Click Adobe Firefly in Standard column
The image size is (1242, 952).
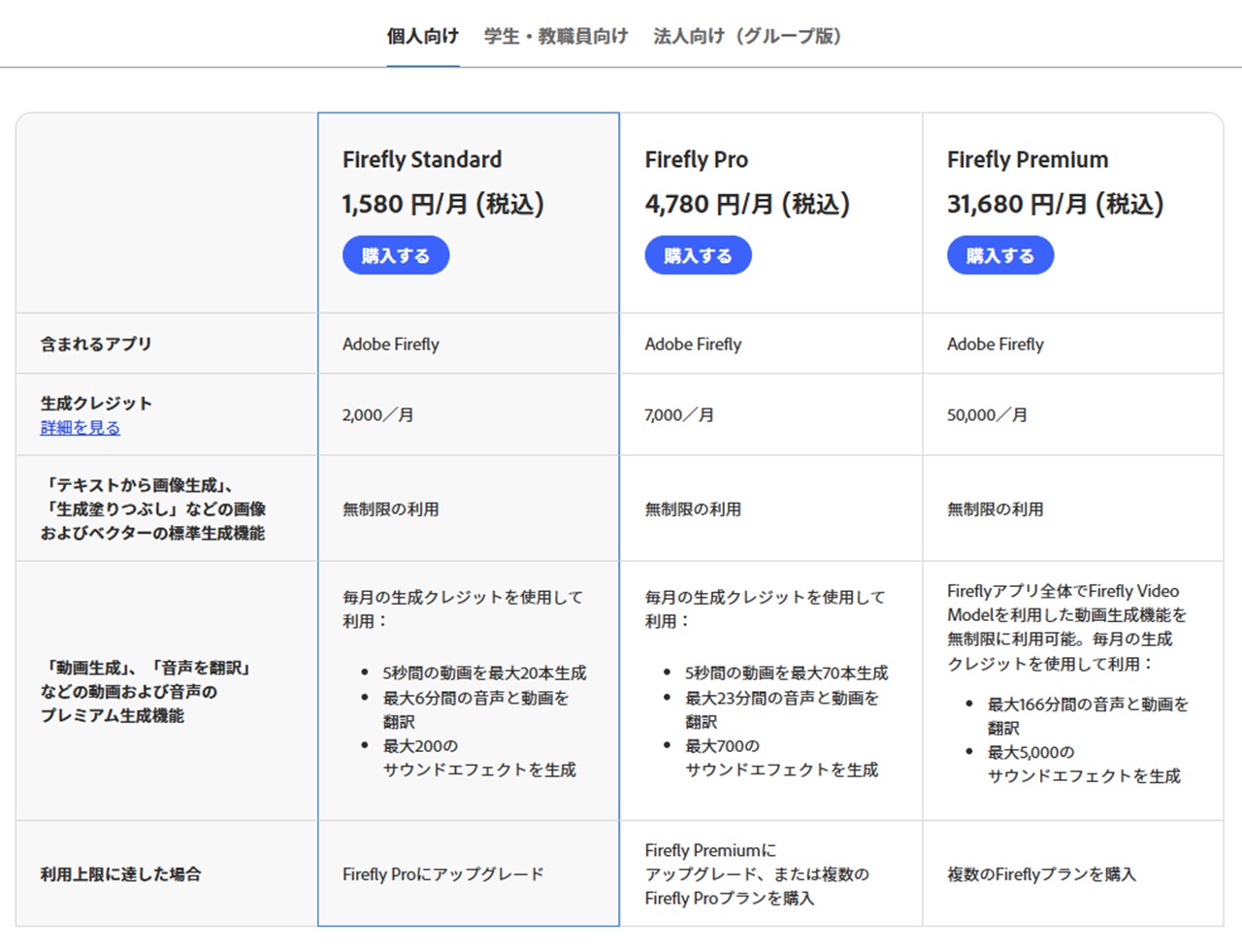(391, 344)
